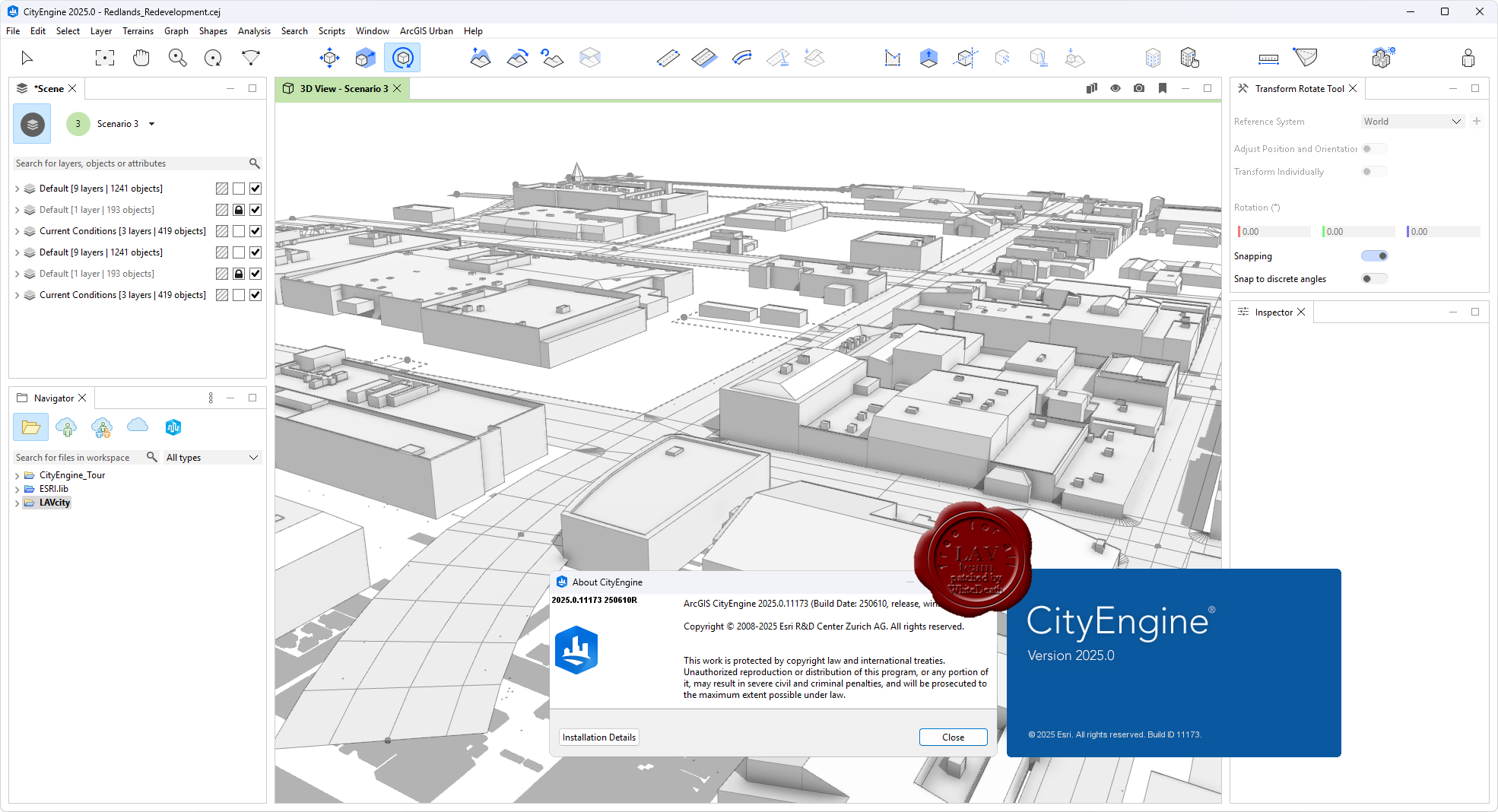Open the Scenario 3 dropdown

point(152,124)
